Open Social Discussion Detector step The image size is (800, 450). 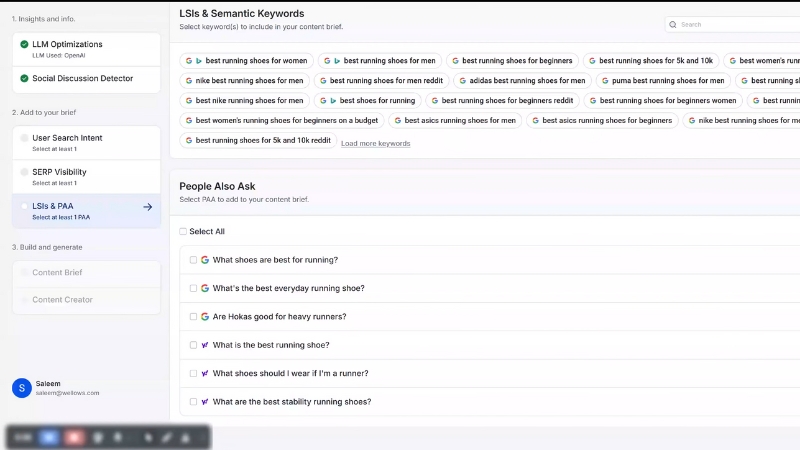pyautogui.click(x=86, y=80)
